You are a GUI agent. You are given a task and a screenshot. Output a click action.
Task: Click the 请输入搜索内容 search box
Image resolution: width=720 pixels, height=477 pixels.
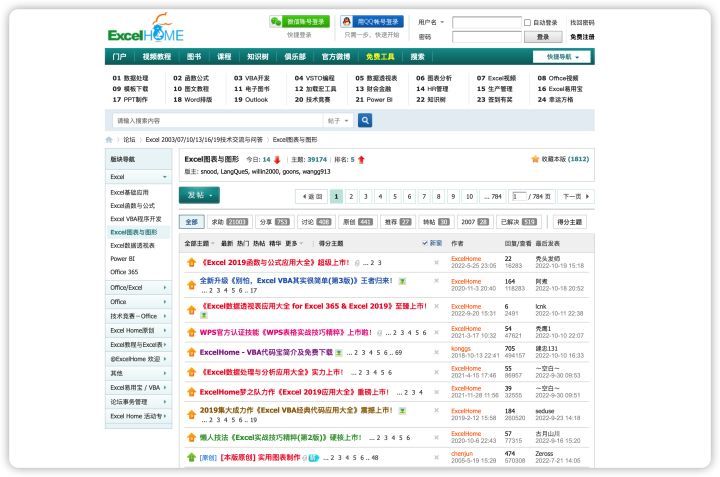(218, 121)
